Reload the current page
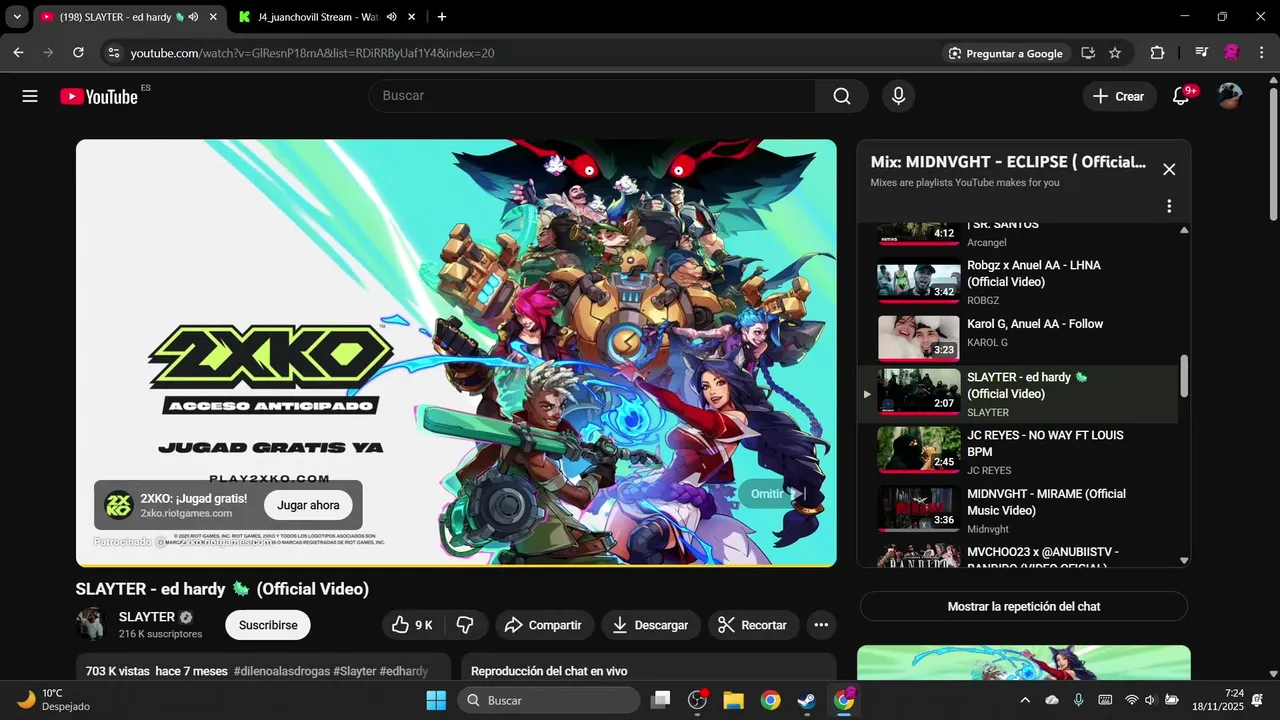1280x720 pixels. coord(78,53)
